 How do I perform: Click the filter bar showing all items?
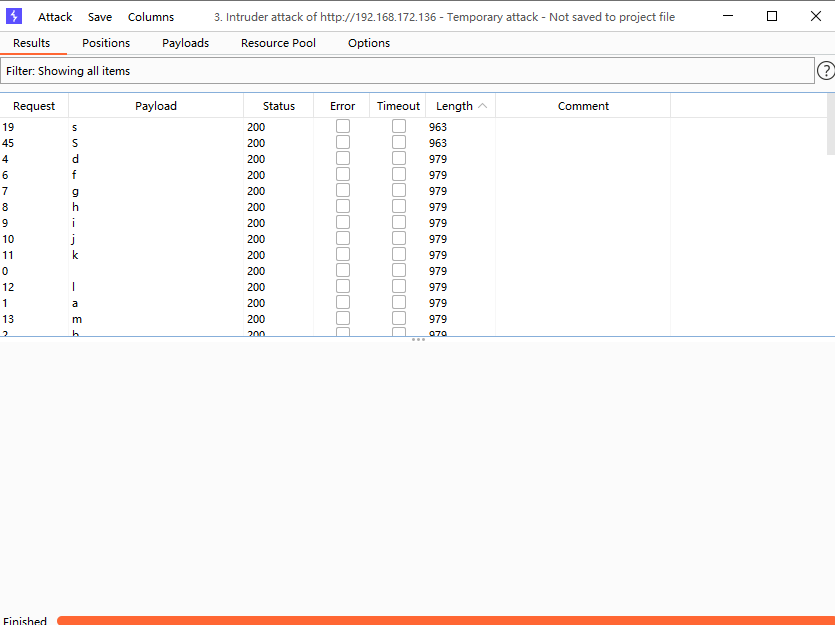(x=407, y=71)
